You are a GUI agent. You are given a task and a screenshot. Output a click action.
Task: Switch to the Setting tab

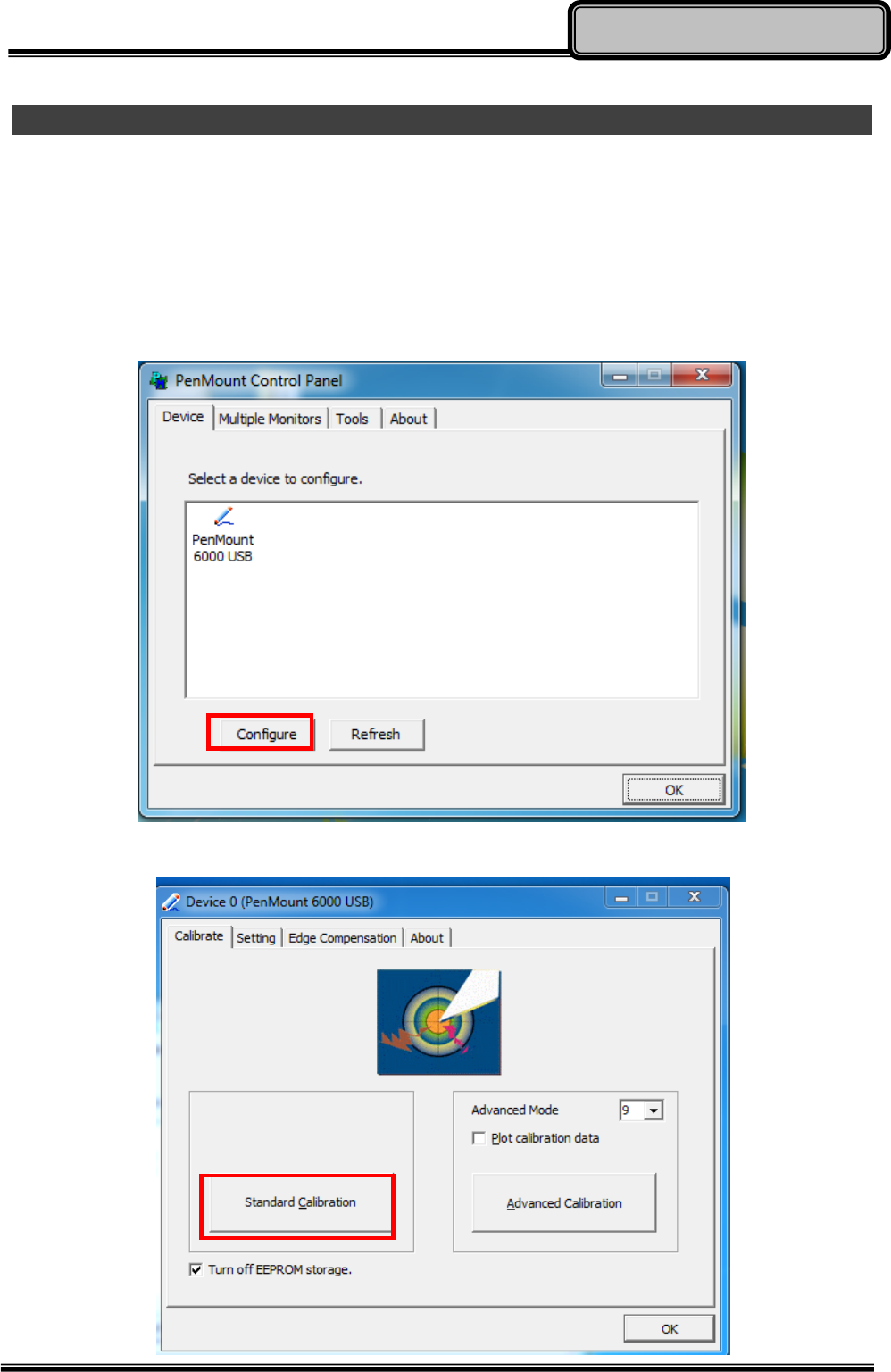click(x=256, y=938)
